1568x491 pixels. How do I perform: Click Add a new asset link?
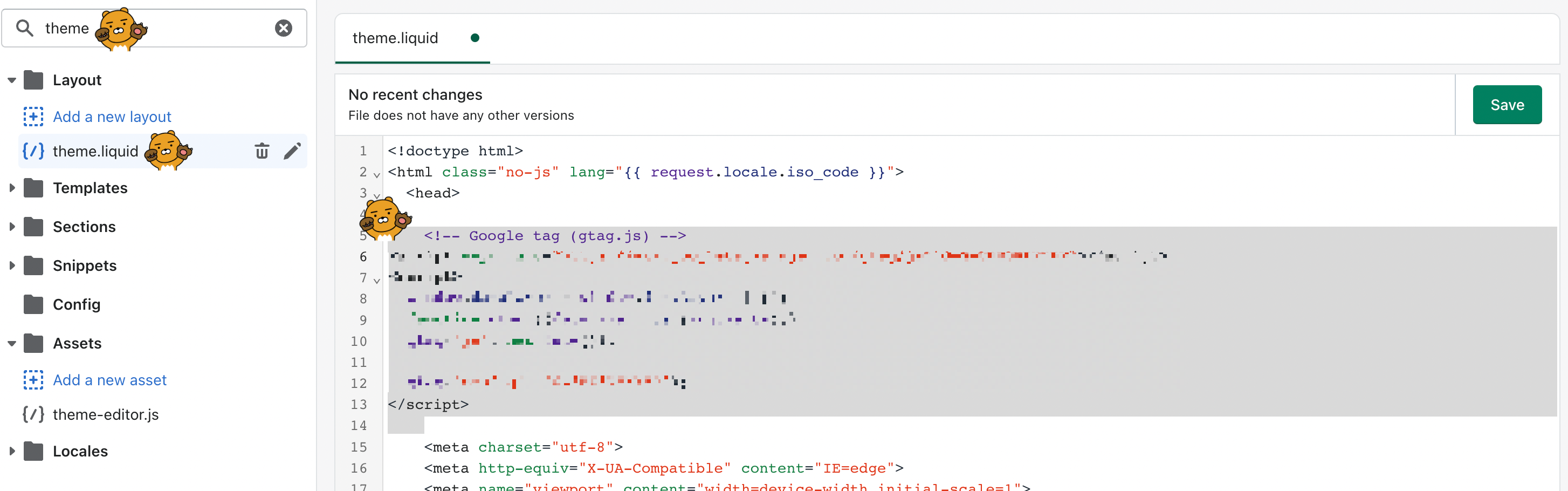click(109, 379)
